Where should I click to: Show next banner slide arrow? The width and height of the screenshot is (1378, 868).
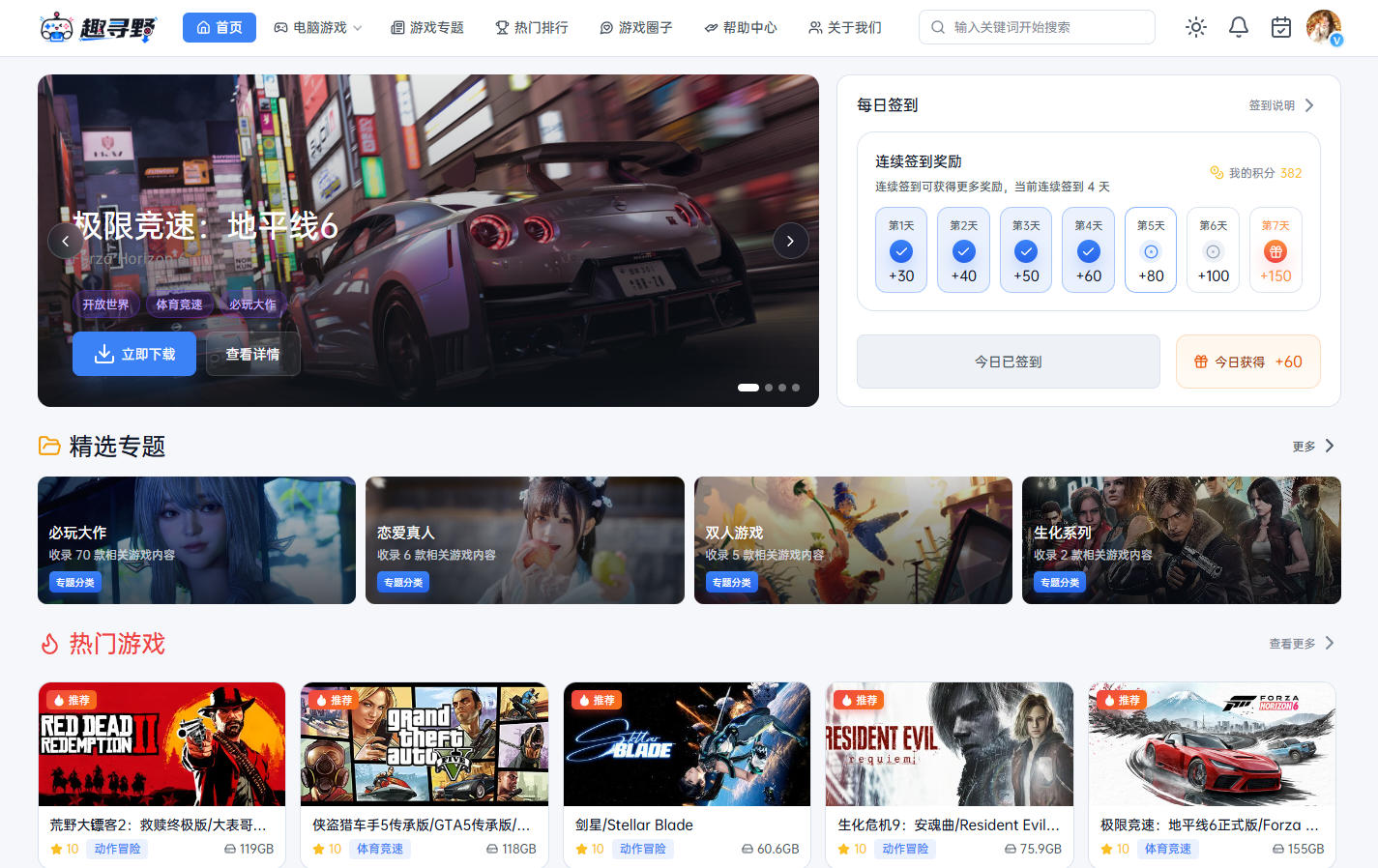(790, 241)
